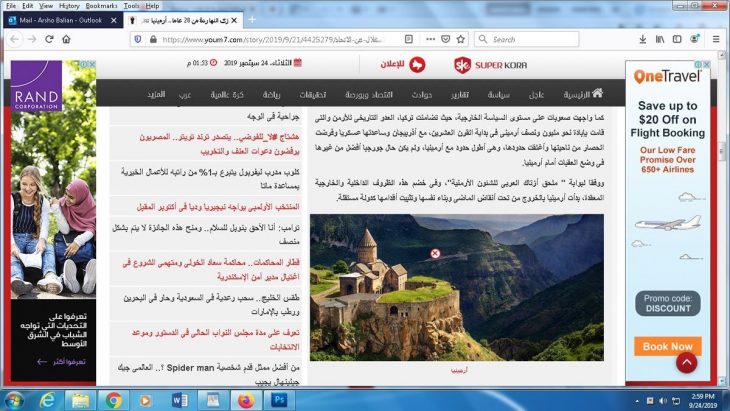Open Word from the taskbar
The image size is (730, 411).
pyautogui.click(x=179, y=400)
